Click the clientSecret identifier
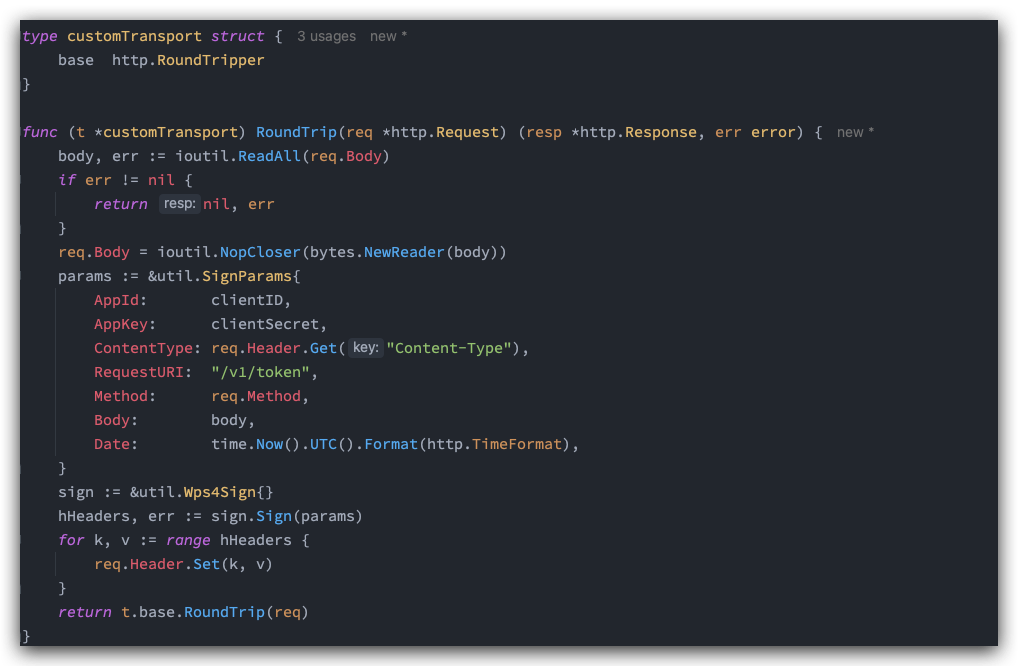1018x666 pixels. [x=265, y=324]
